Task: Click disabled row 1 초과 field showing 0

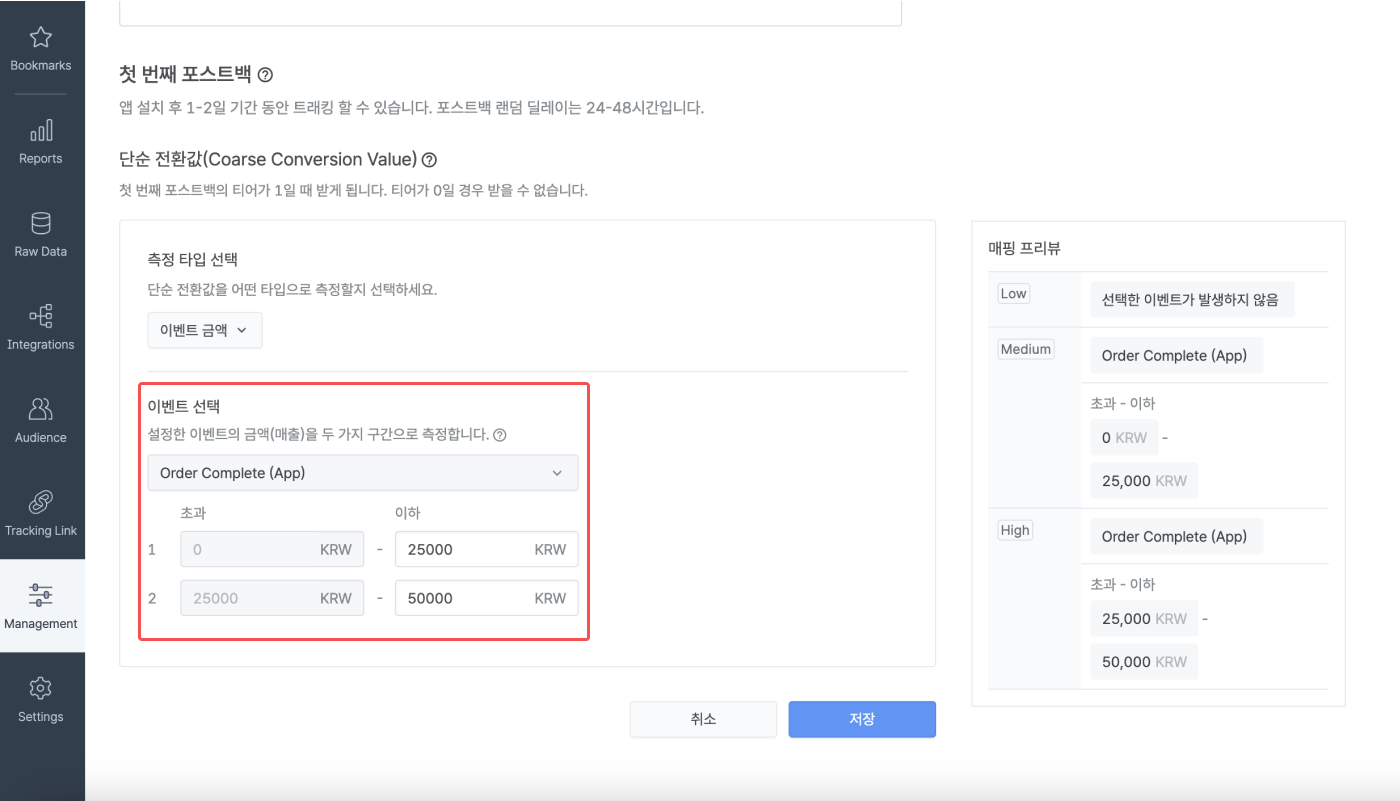Action: (x=272, y=549)
